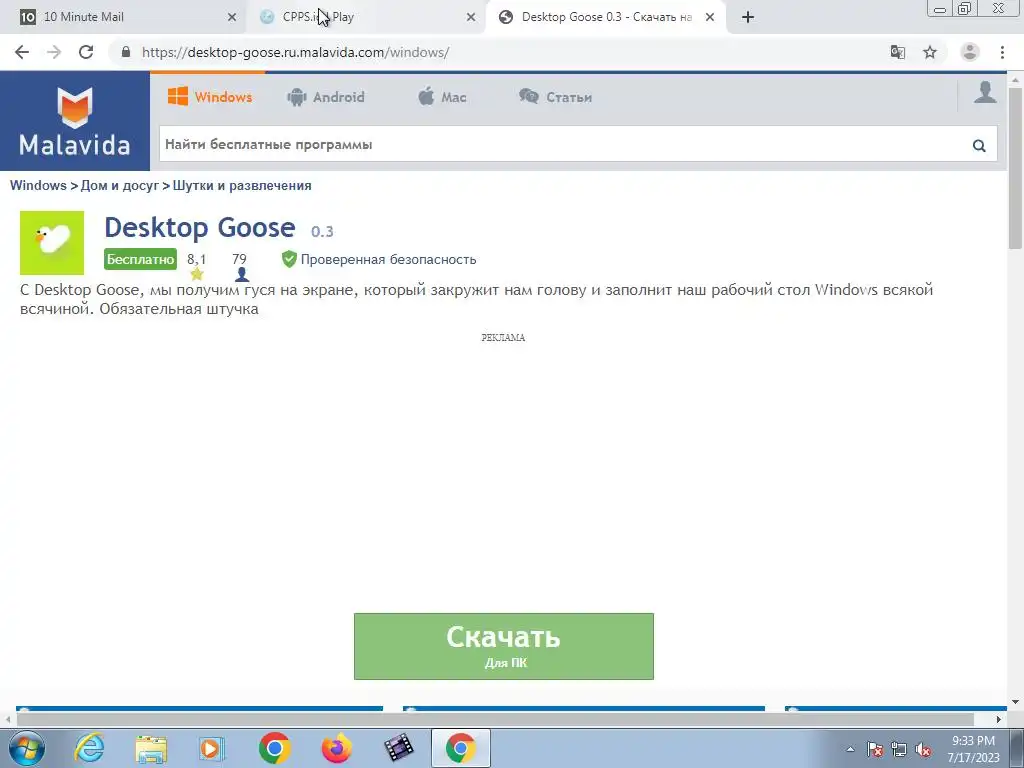This screenshot has width=1024, height=768.
Task: Click the translate page icon
Action: (898, 52)
